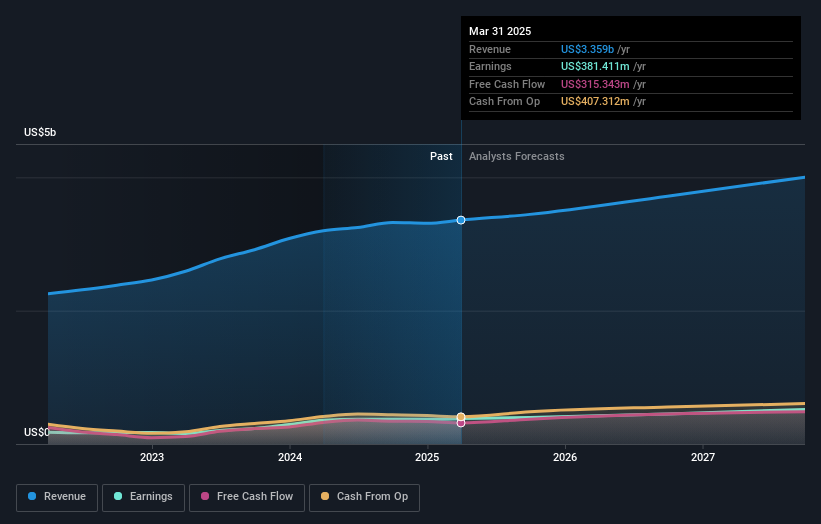Click the US$381.411m earnings value

595,66
